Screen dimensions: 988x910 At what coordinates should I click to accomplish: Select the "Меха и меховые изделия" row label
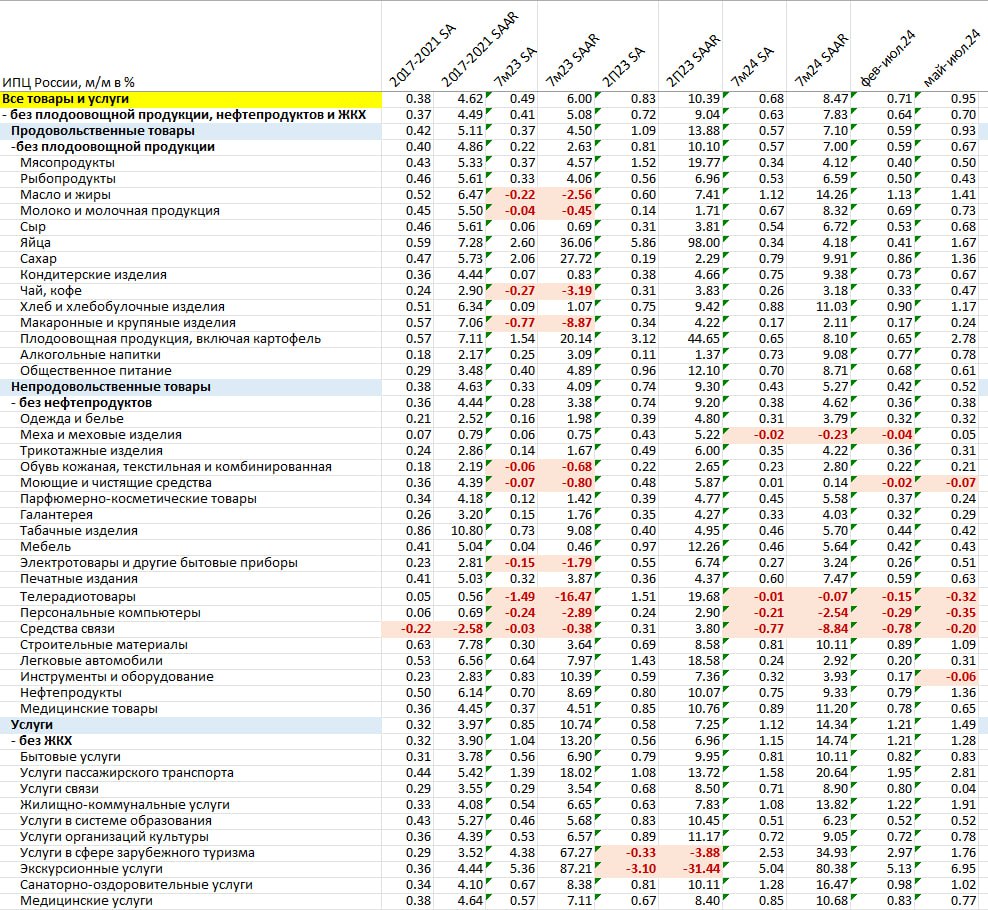(x=101, y=435)
